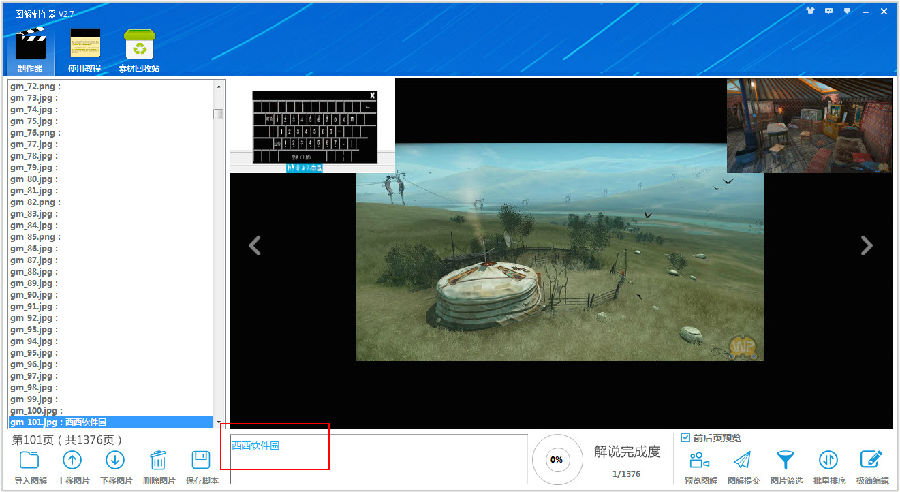Select gm_94.jpg in the file list
900x492 pixels.
[34, 342]
